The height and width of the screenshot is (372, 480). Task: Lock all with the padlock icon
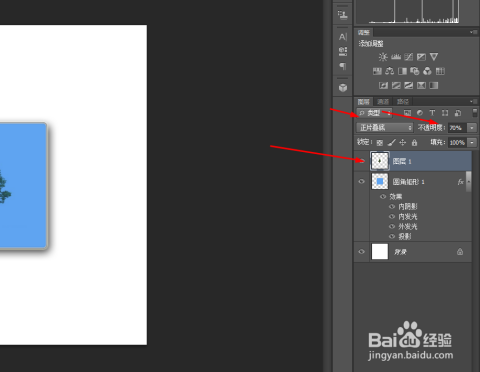(x=414, y=143)
